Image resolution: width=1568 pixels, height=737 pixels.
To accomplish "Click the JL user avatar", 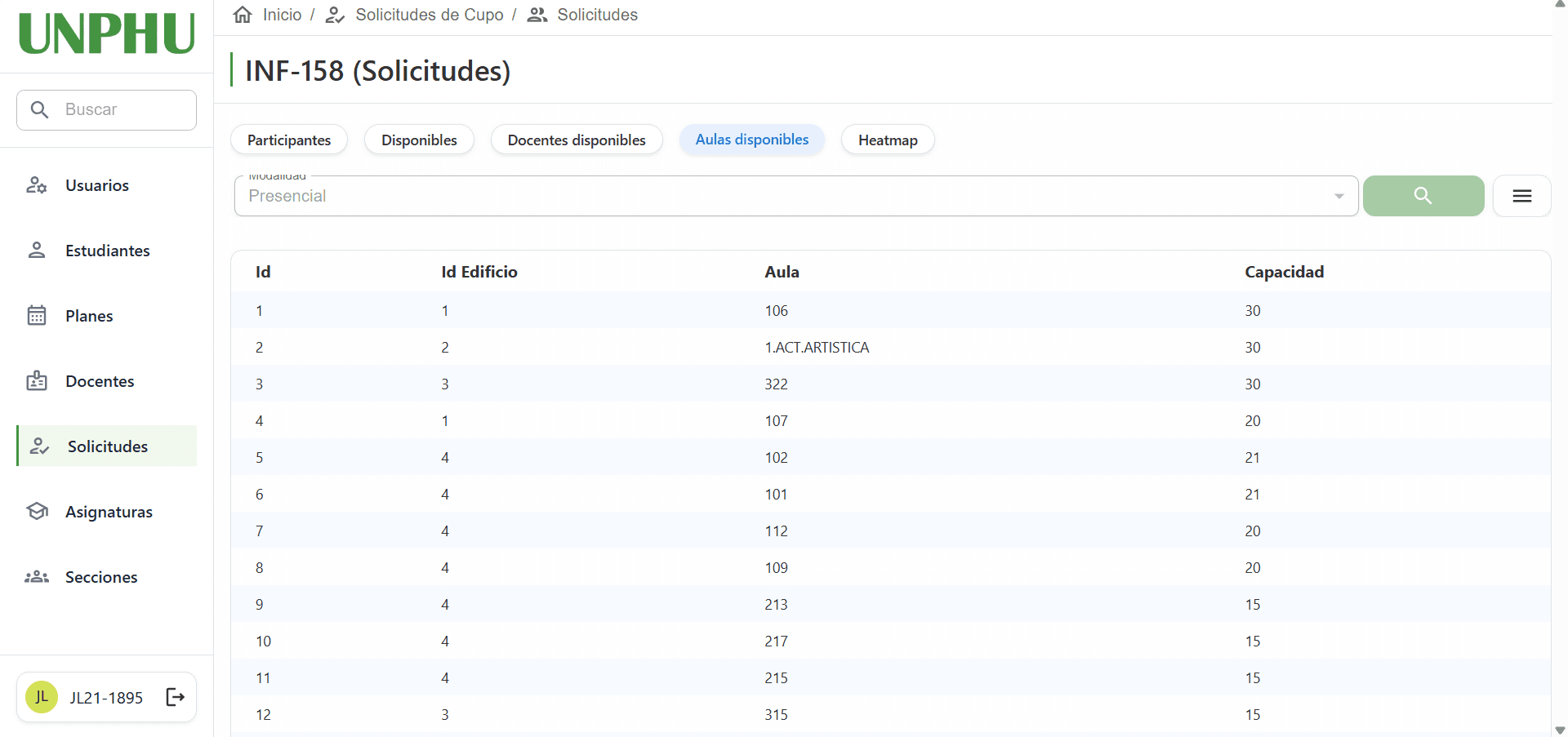I will [x=42, y=697].
